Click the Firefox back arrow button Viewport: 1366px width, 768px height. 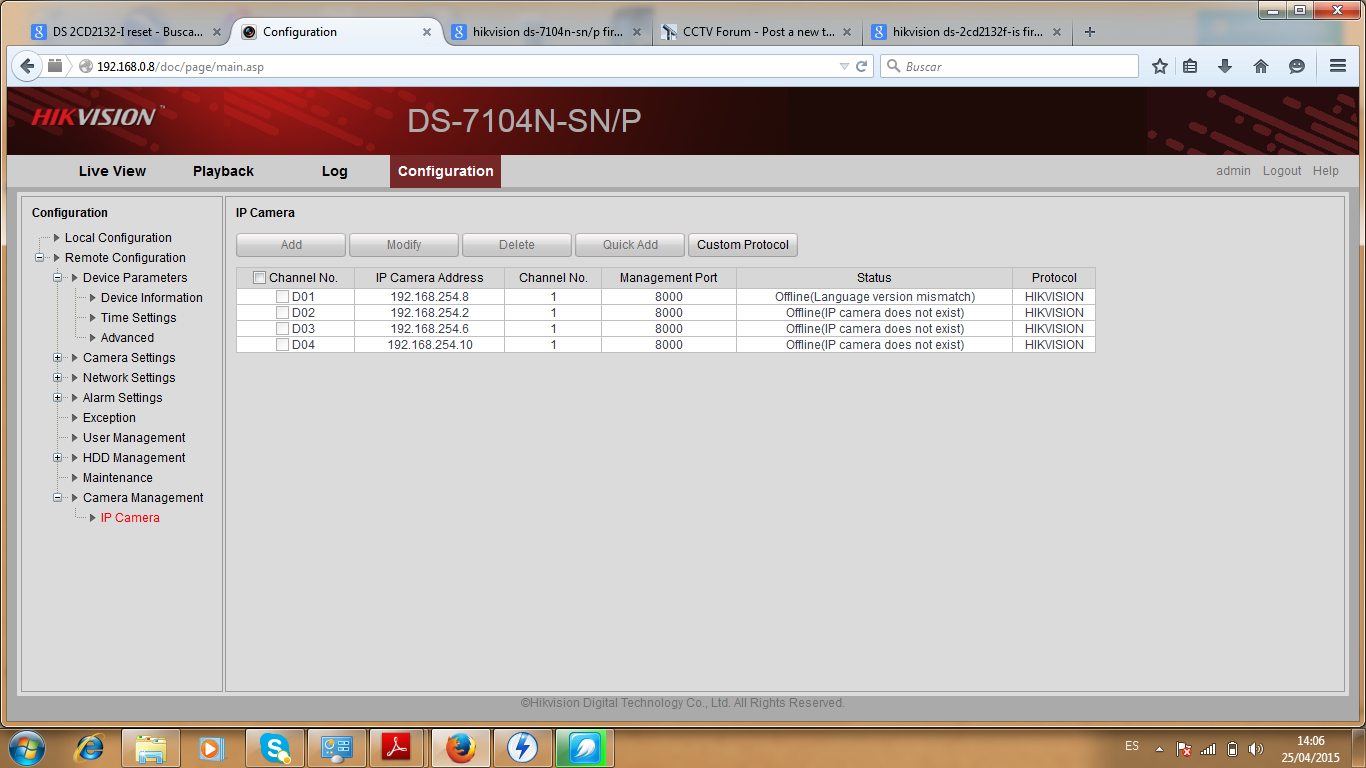pyautogui.click(x=26, y=66)
